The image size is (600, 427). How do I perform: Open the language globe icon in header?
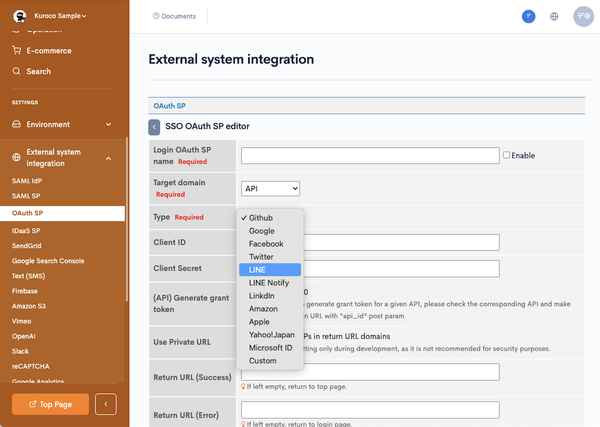[554, 16]
